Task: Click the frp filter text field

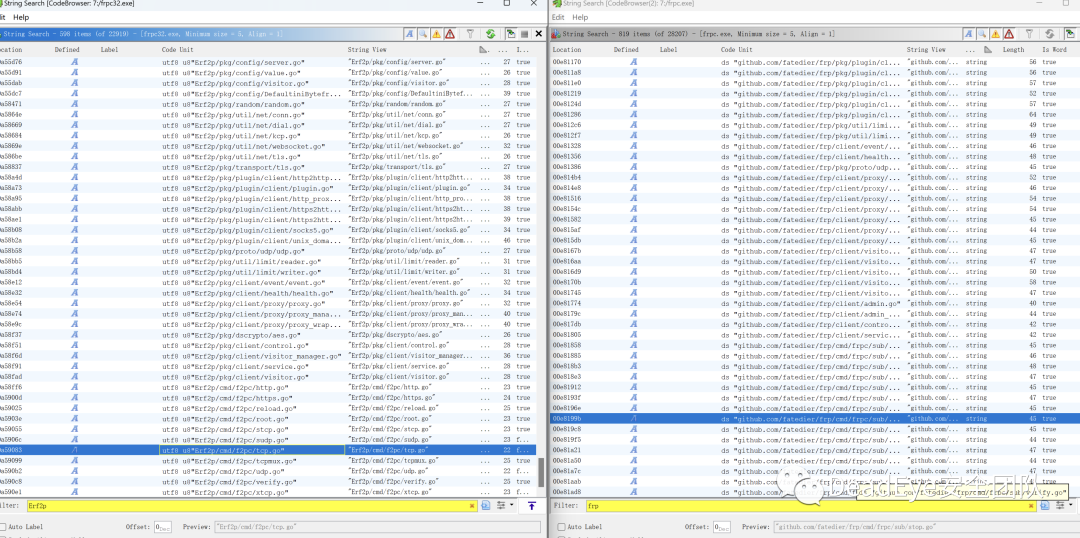Action: pos(811,506)
